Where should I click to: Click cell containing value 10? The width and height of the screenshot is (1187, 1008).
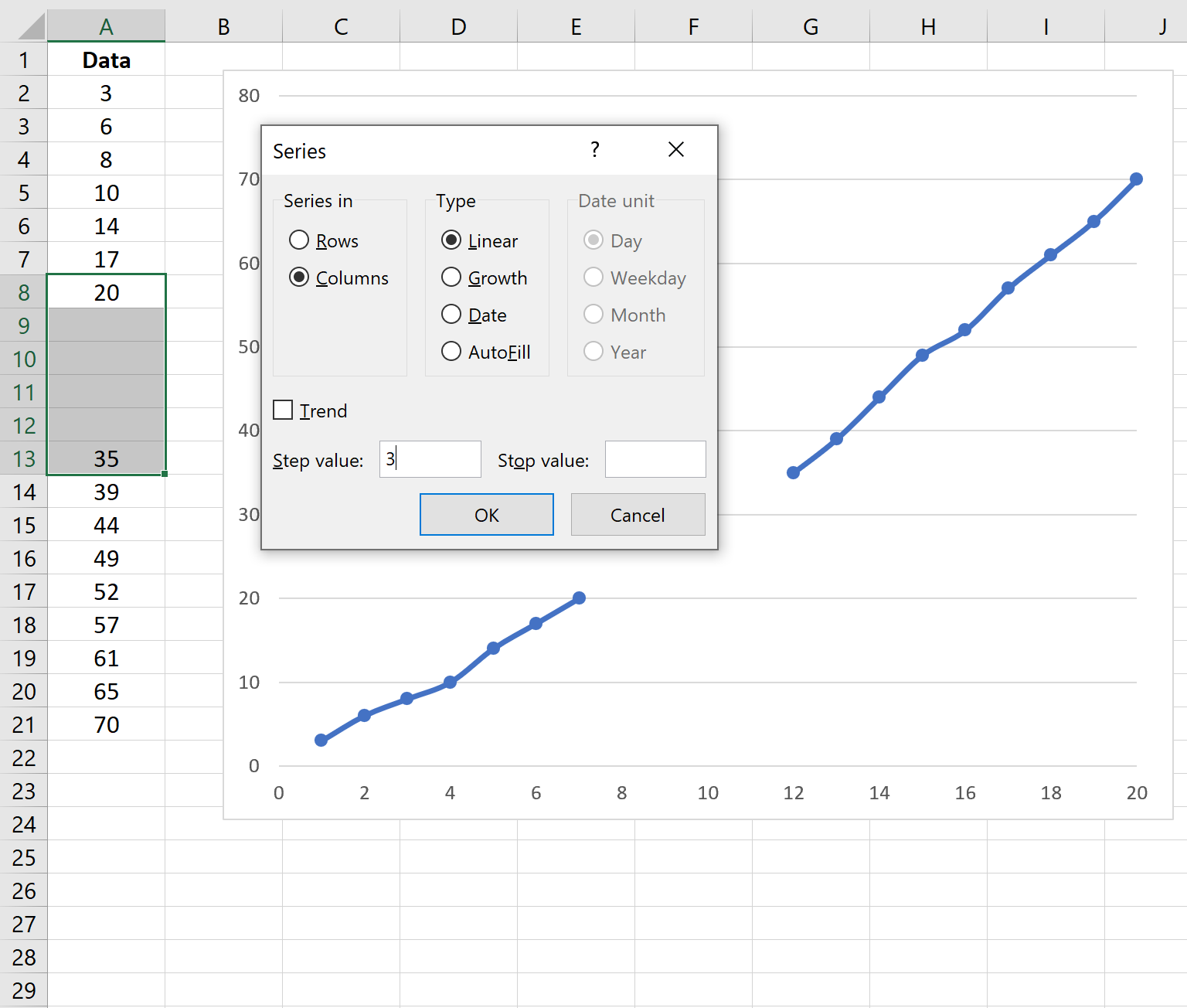click(107, 193)
